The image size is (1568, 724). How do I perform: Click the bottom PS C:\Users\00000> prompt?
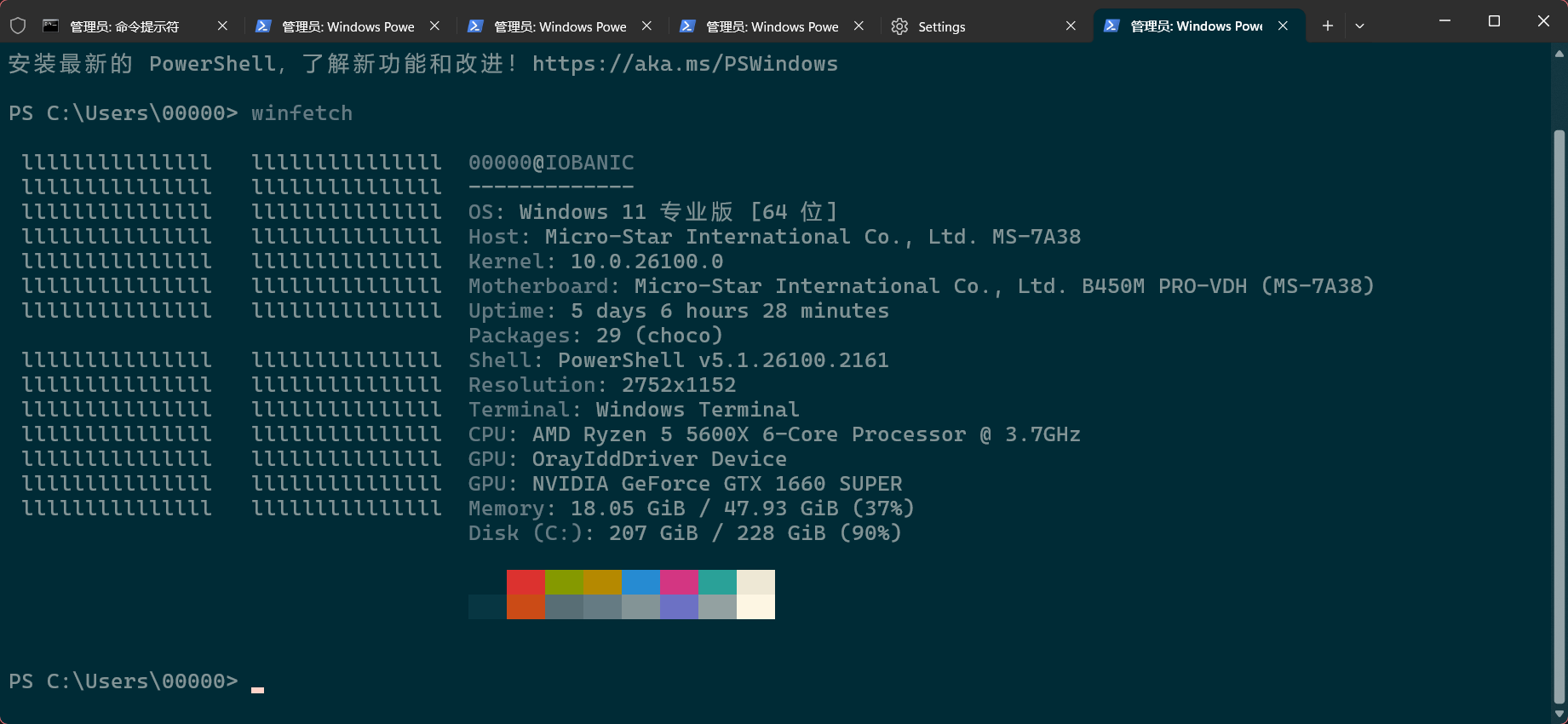click(123, 681)
